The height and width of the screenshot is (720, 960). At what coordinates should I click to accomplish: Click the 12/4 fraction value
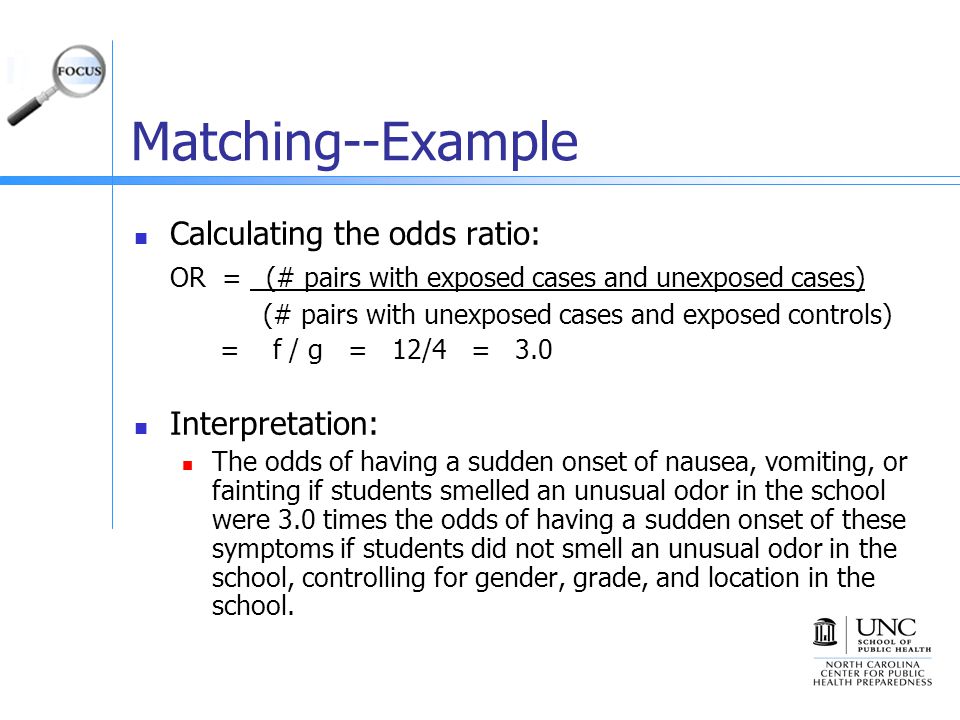point(419,350)
